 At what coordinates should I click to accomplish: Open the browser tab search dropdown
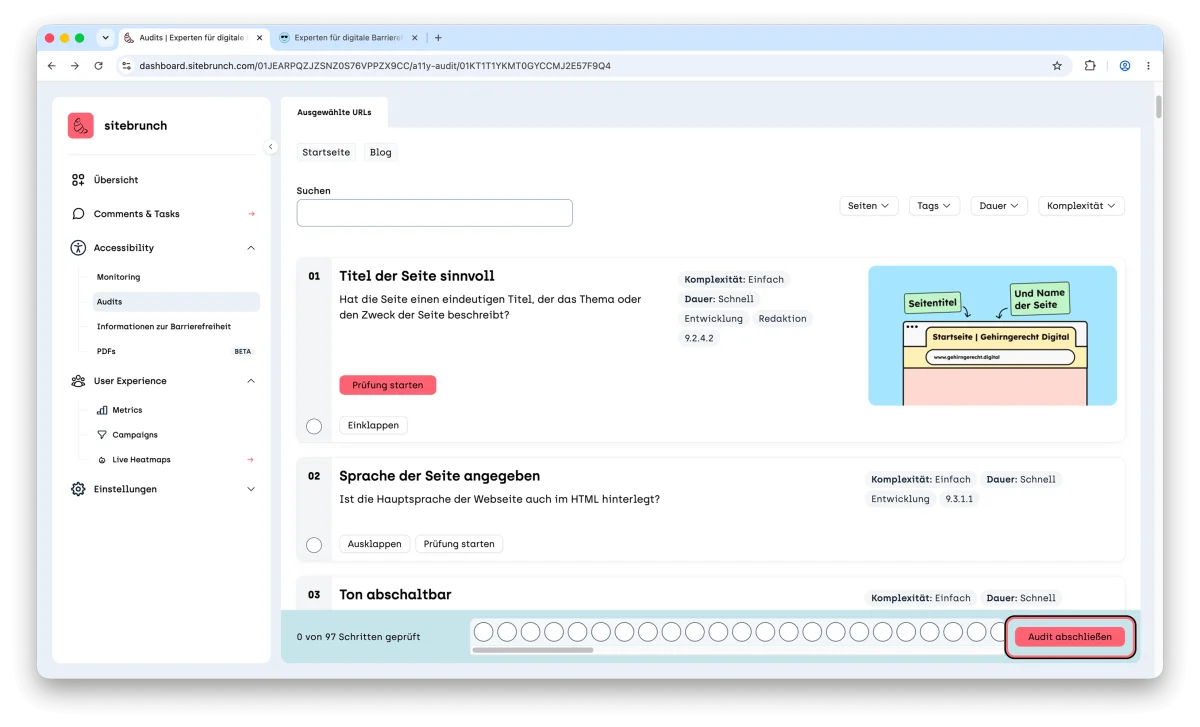coord(105,38)
